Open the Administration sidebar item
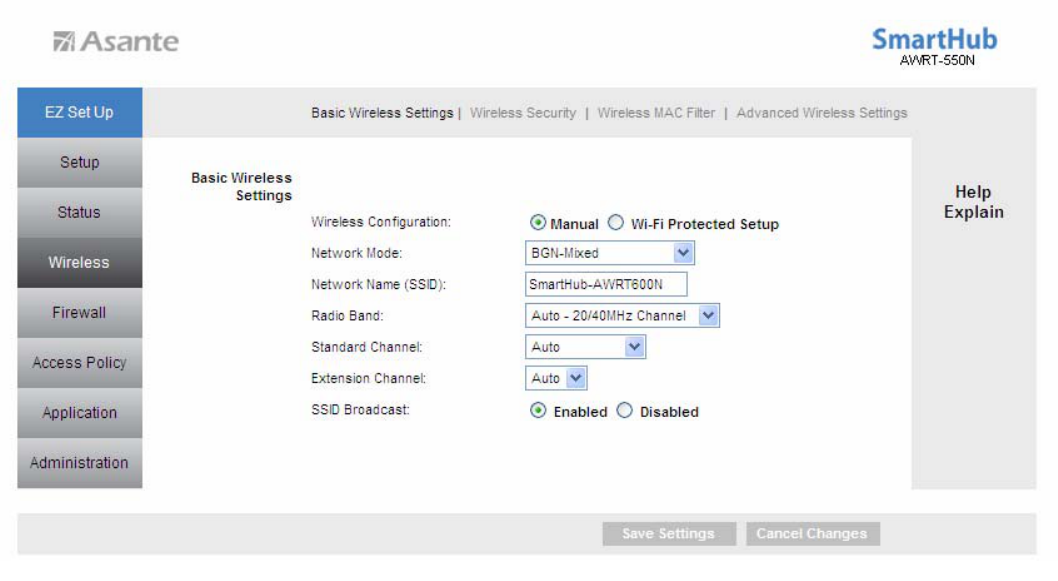The image size is (1058, 581). click(80, 463)
